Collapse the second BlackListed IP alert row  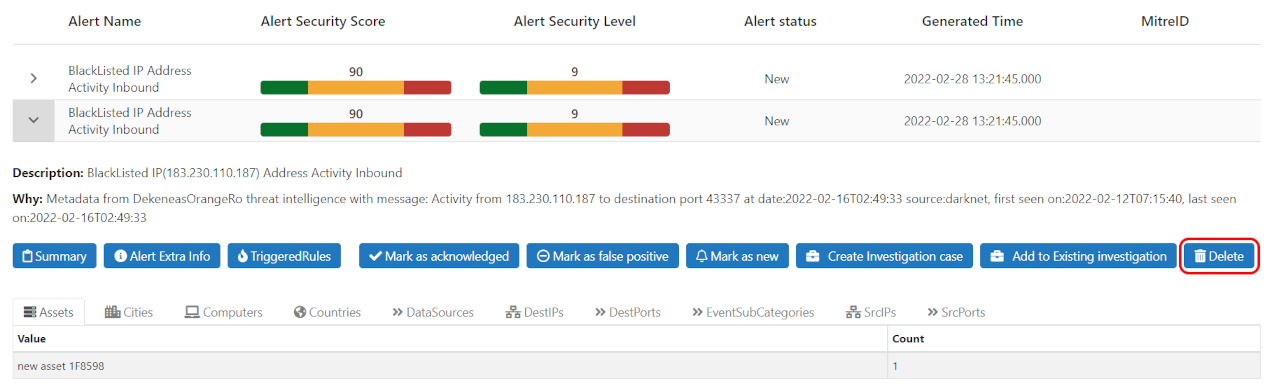pyautogui.click(x=33, y=120)
